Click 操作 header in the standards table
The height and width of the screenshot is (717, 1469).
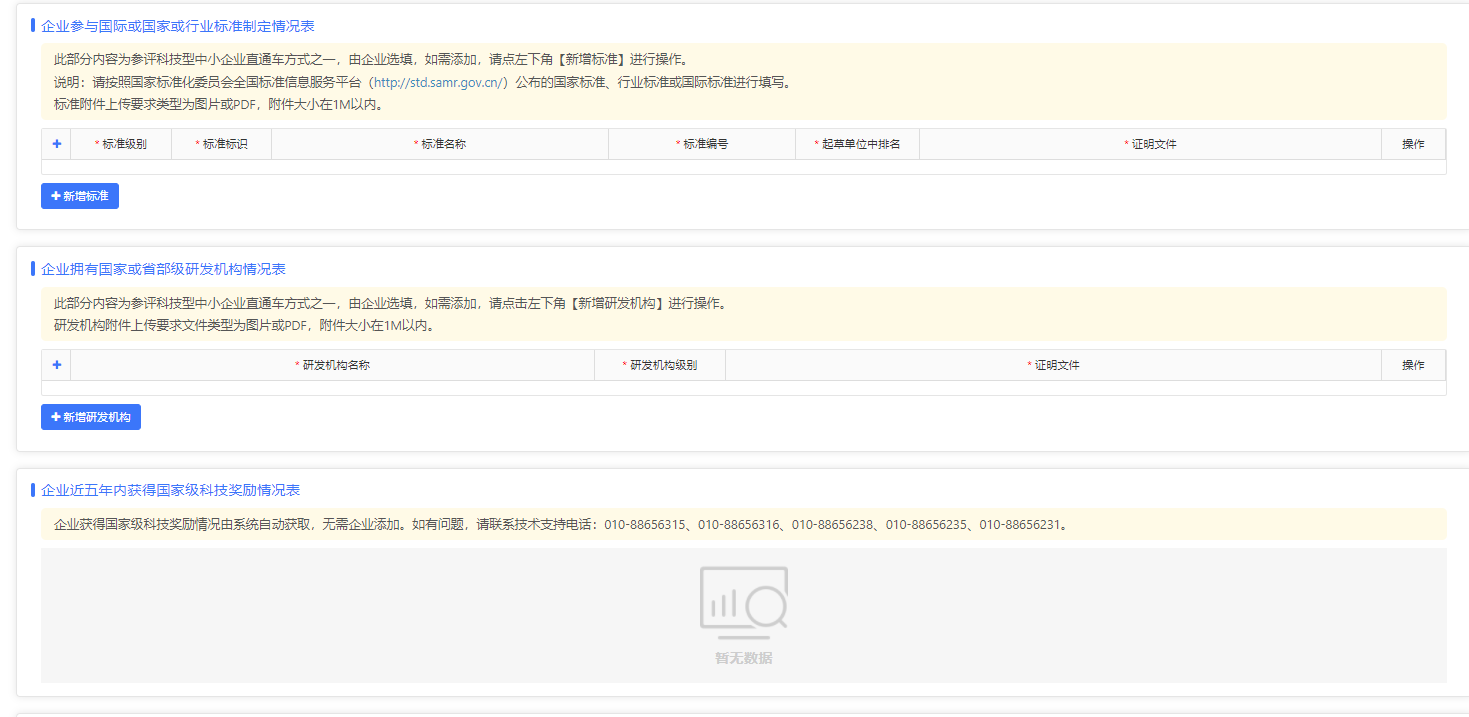tap(1413, 144)
